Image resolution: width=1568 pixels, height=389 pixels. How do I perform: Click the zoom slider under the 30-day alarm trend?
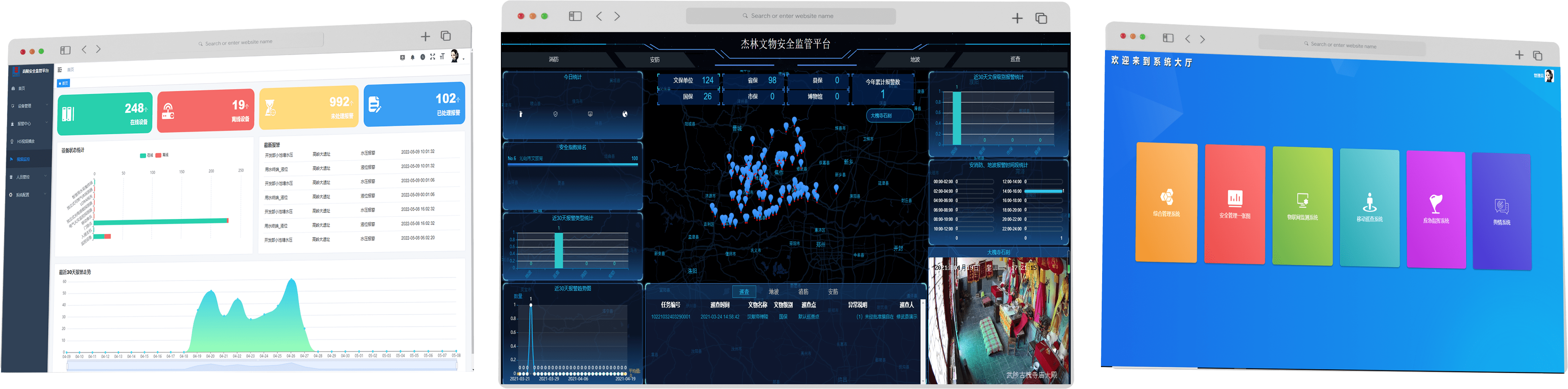[262, 365]
